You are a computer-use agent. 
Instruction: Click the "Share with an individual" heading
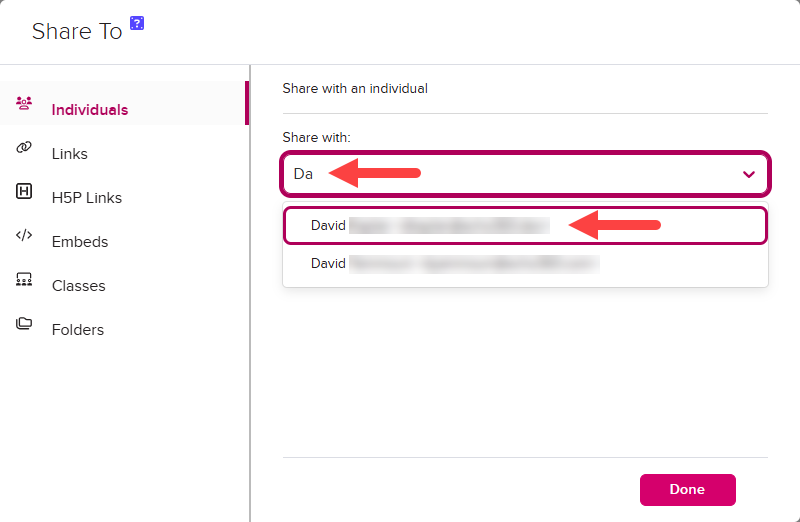tap(355, 89)
